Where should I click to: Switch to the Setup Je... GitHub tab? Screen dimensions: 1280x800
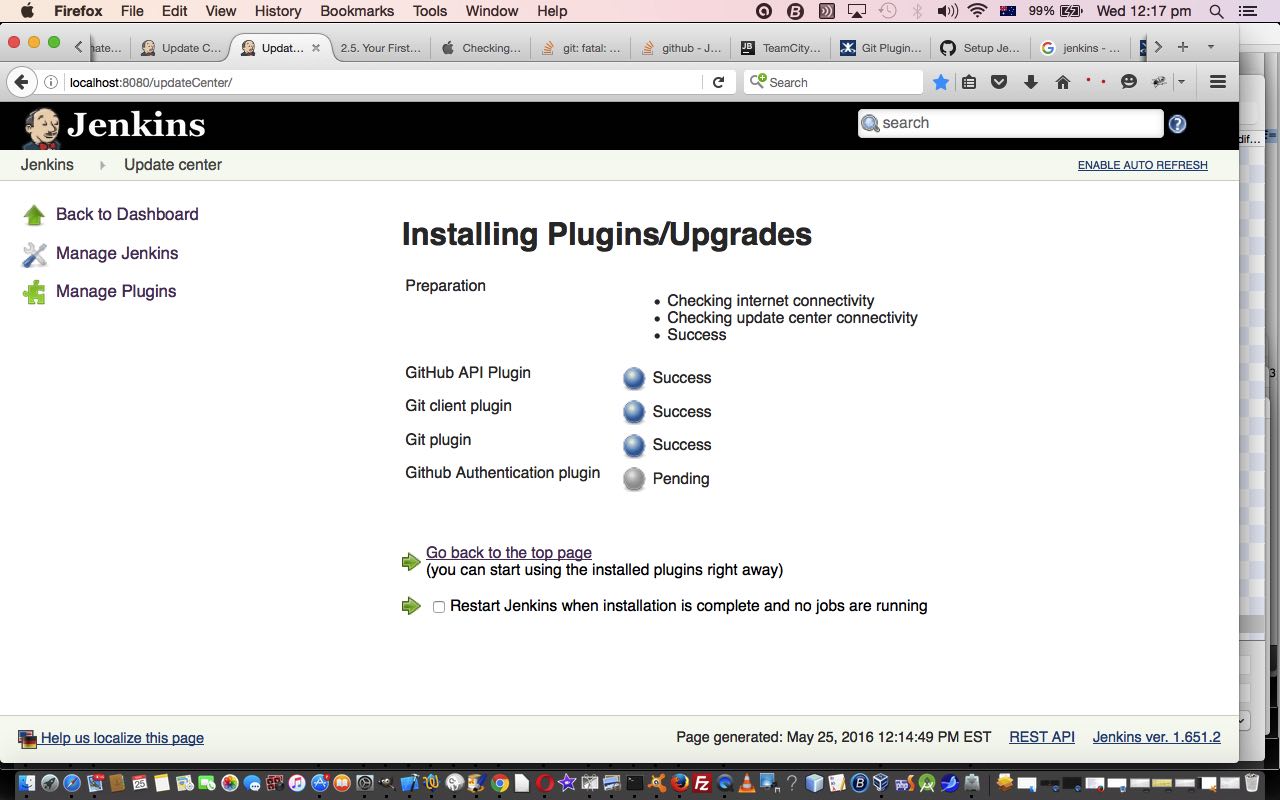[x=980, y=47]
